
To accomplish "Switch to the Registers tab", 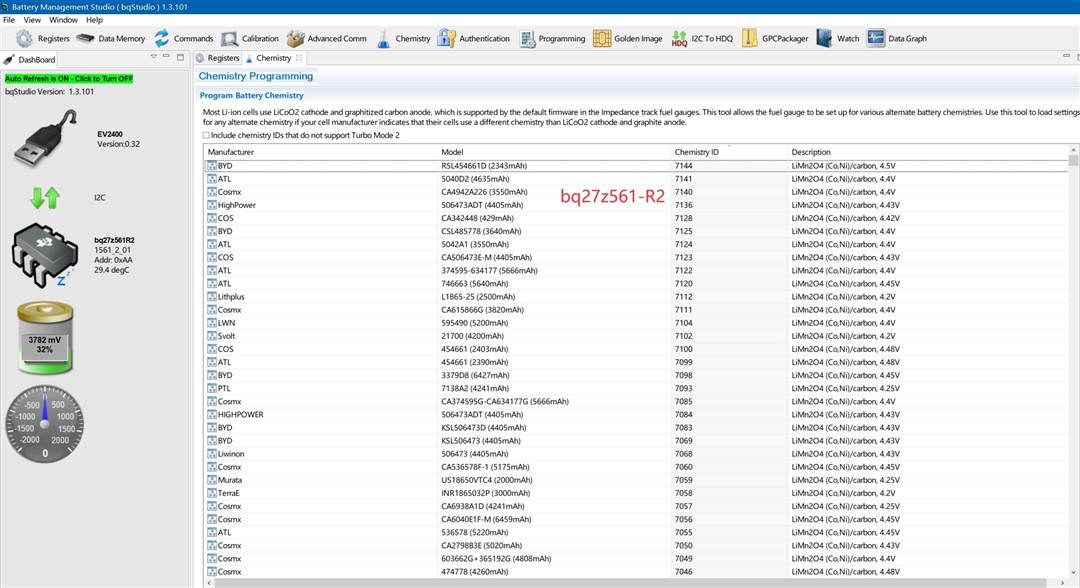I will coord(218,58).
